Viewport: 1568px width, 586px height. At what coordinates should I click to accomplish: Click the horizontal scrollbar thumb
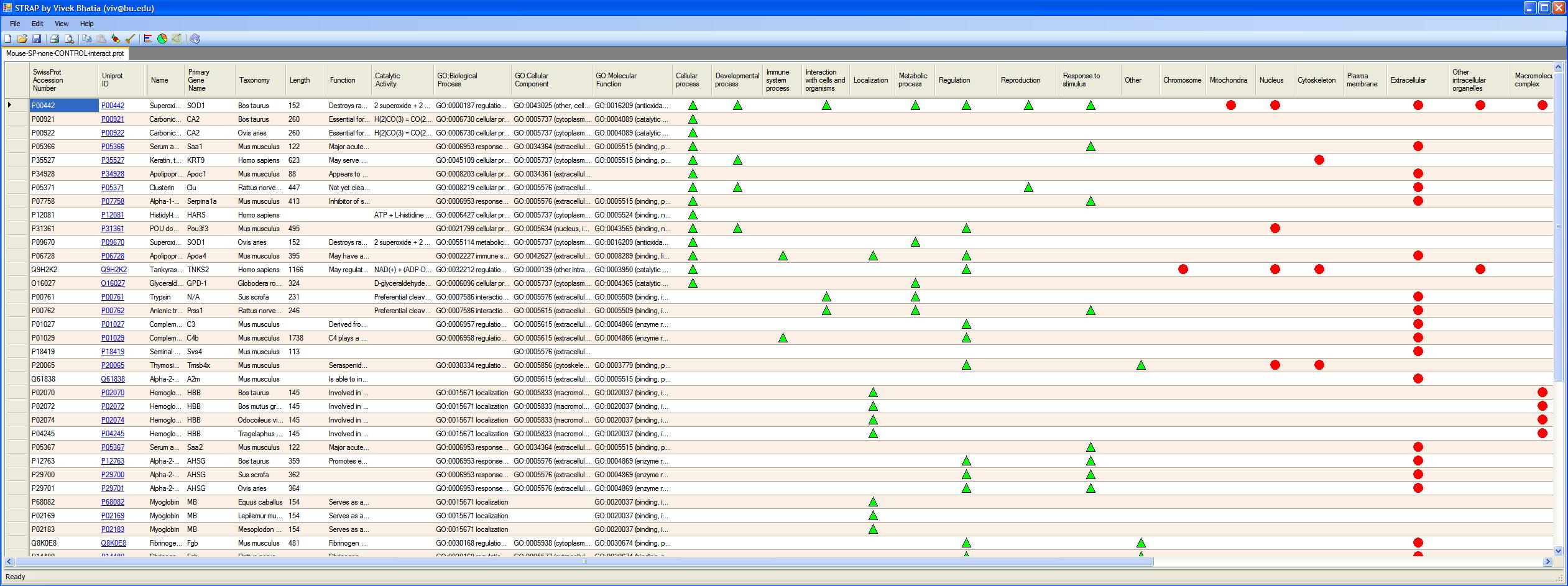point(584,562)
